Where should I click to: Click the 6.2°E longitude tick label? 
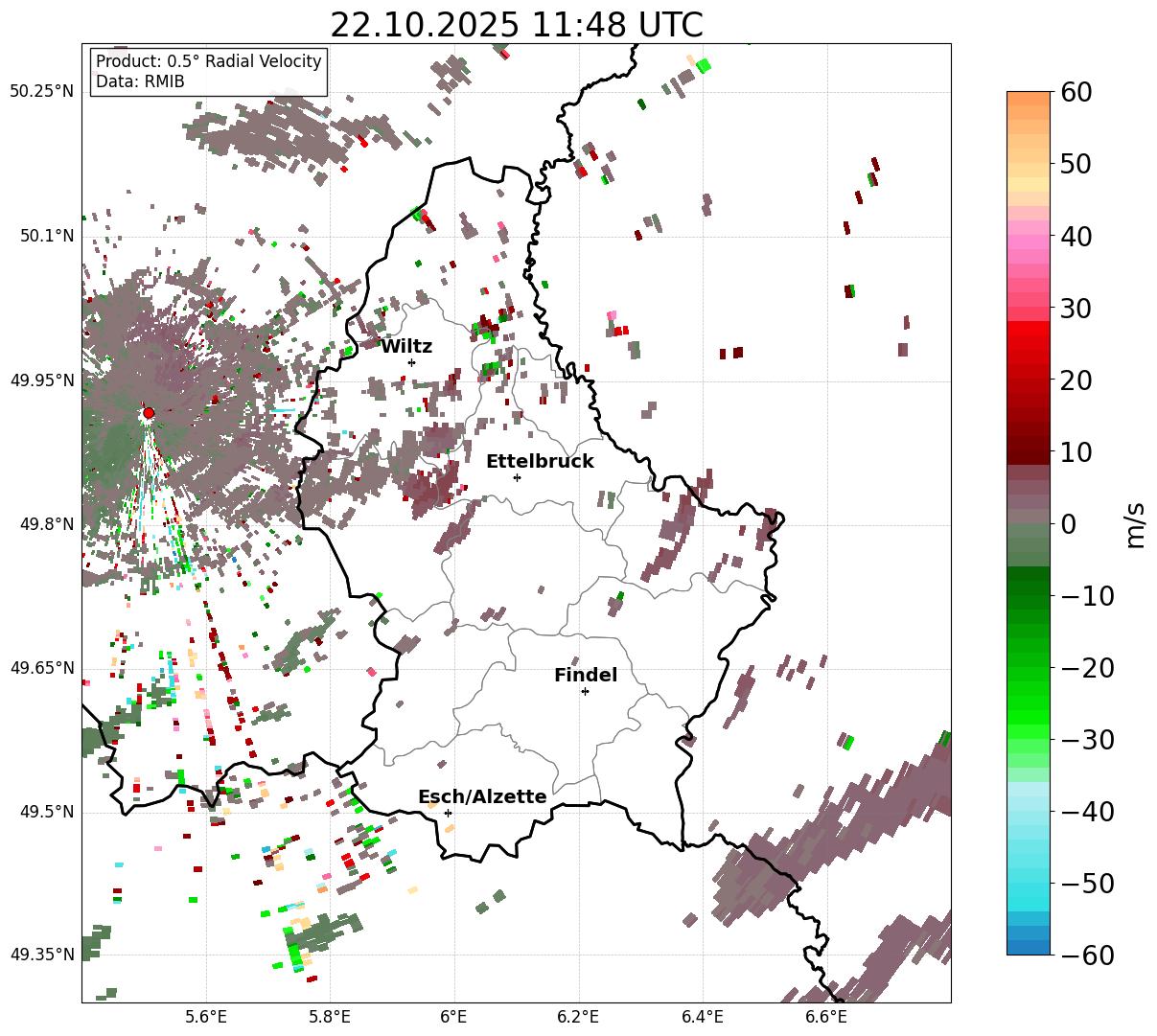coord(578,1017)
